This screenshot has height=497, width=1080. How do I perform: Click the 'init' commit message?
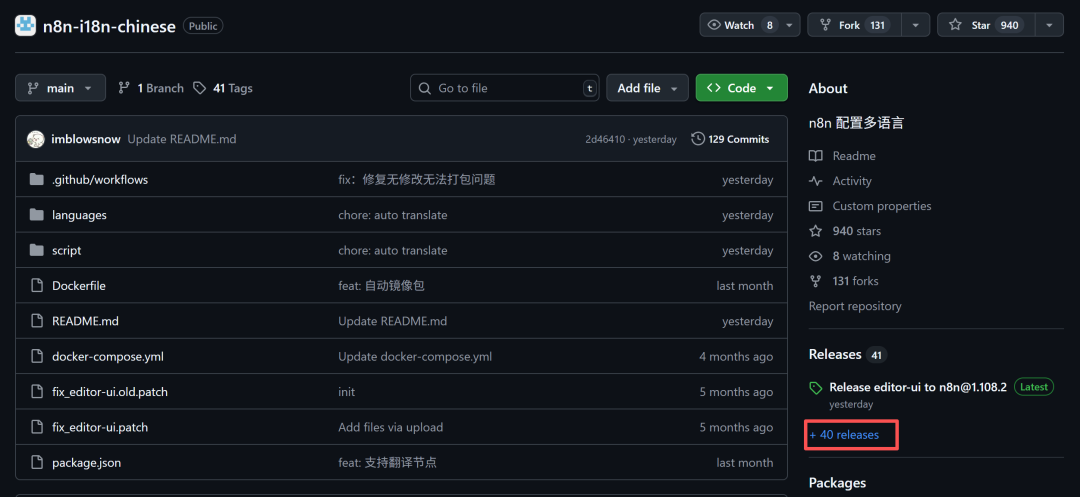click(346, 392)
